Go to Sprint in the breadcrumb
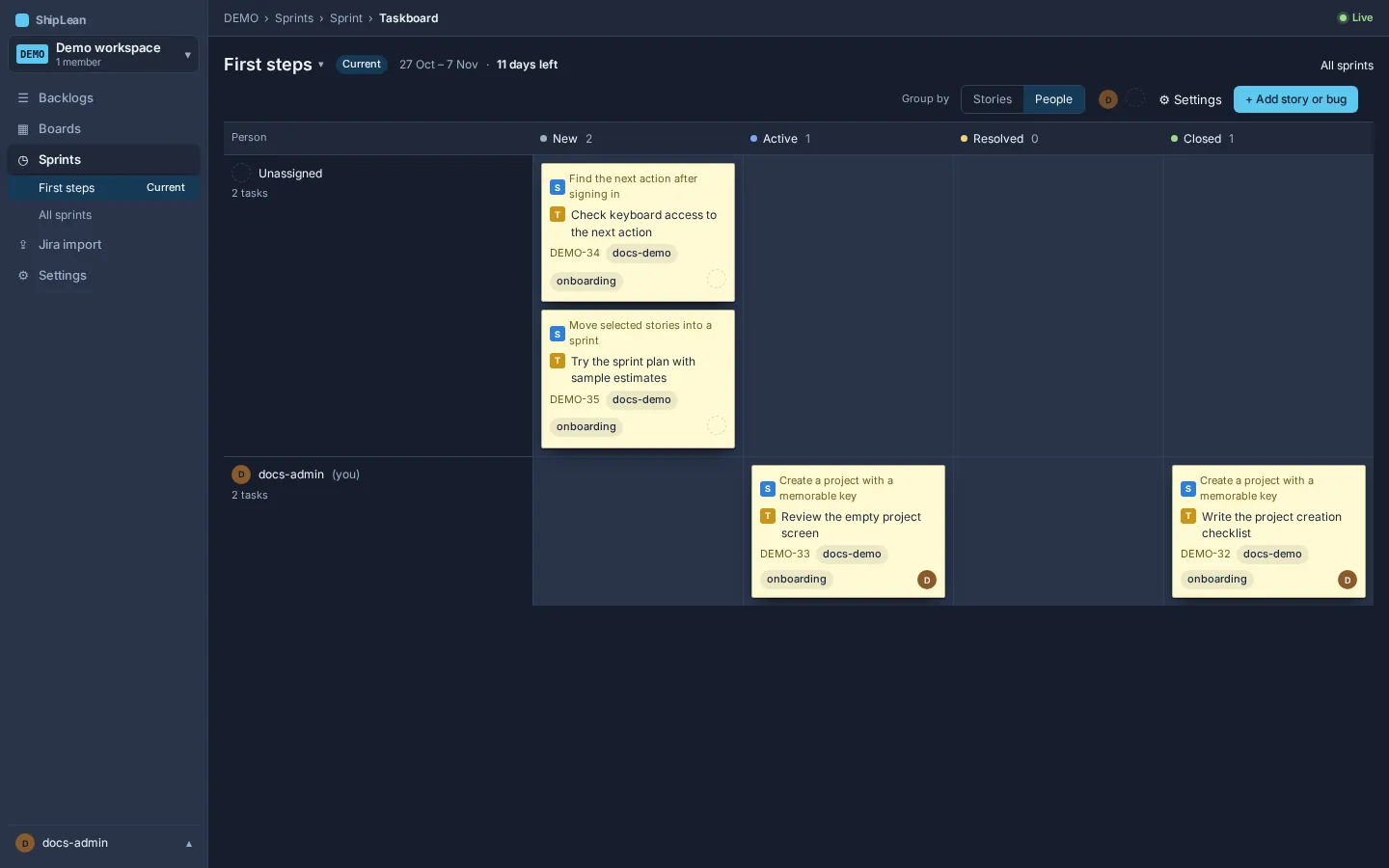This screenshot has height=868, width=1389. pos(346,18)
